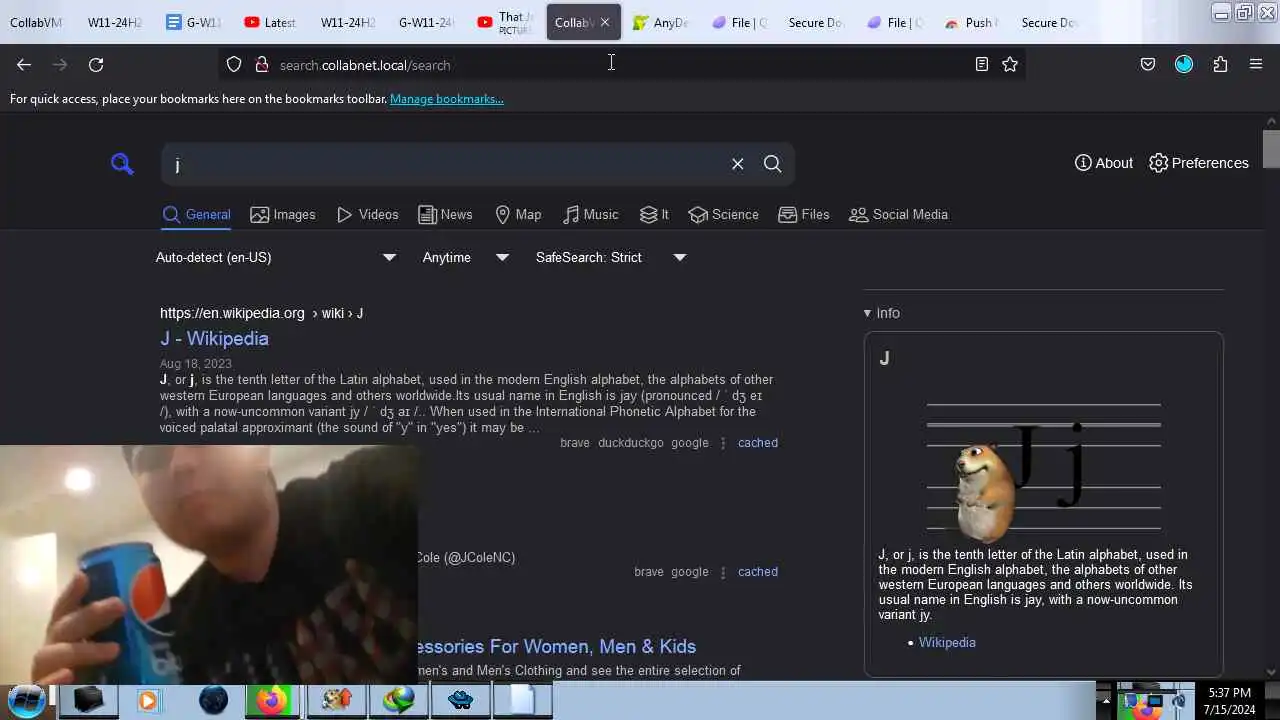Click the page vertical scrollbar thumb
This screenshot has width=1280, height=720.
coord(1271,148)
